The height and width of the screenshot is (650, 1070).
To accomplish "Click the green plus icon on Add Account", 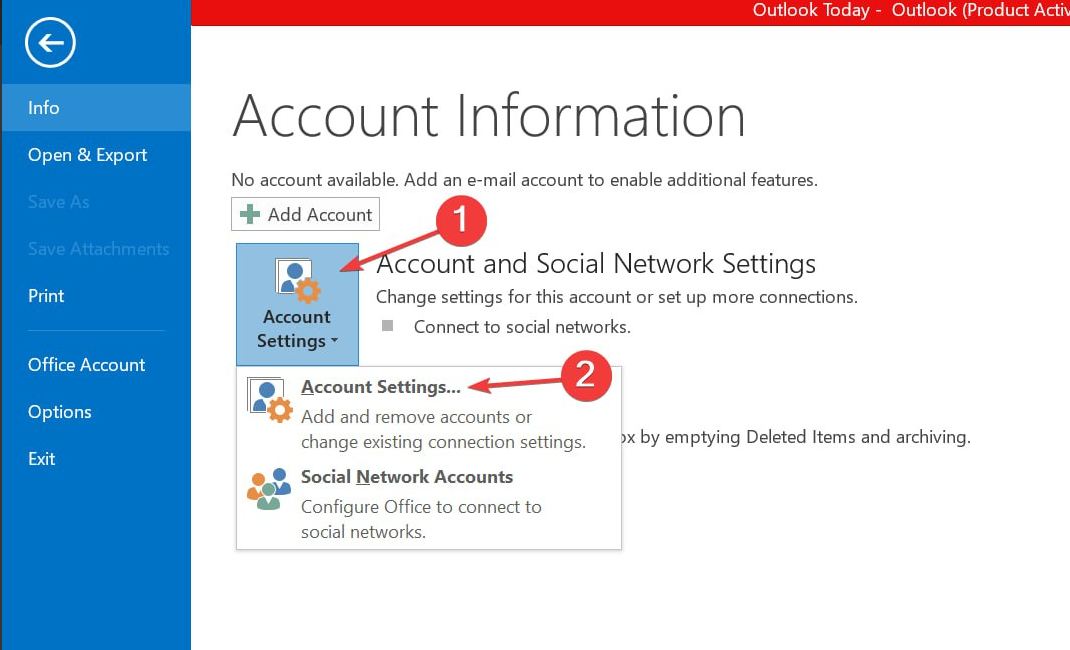I will coord(250,214).
